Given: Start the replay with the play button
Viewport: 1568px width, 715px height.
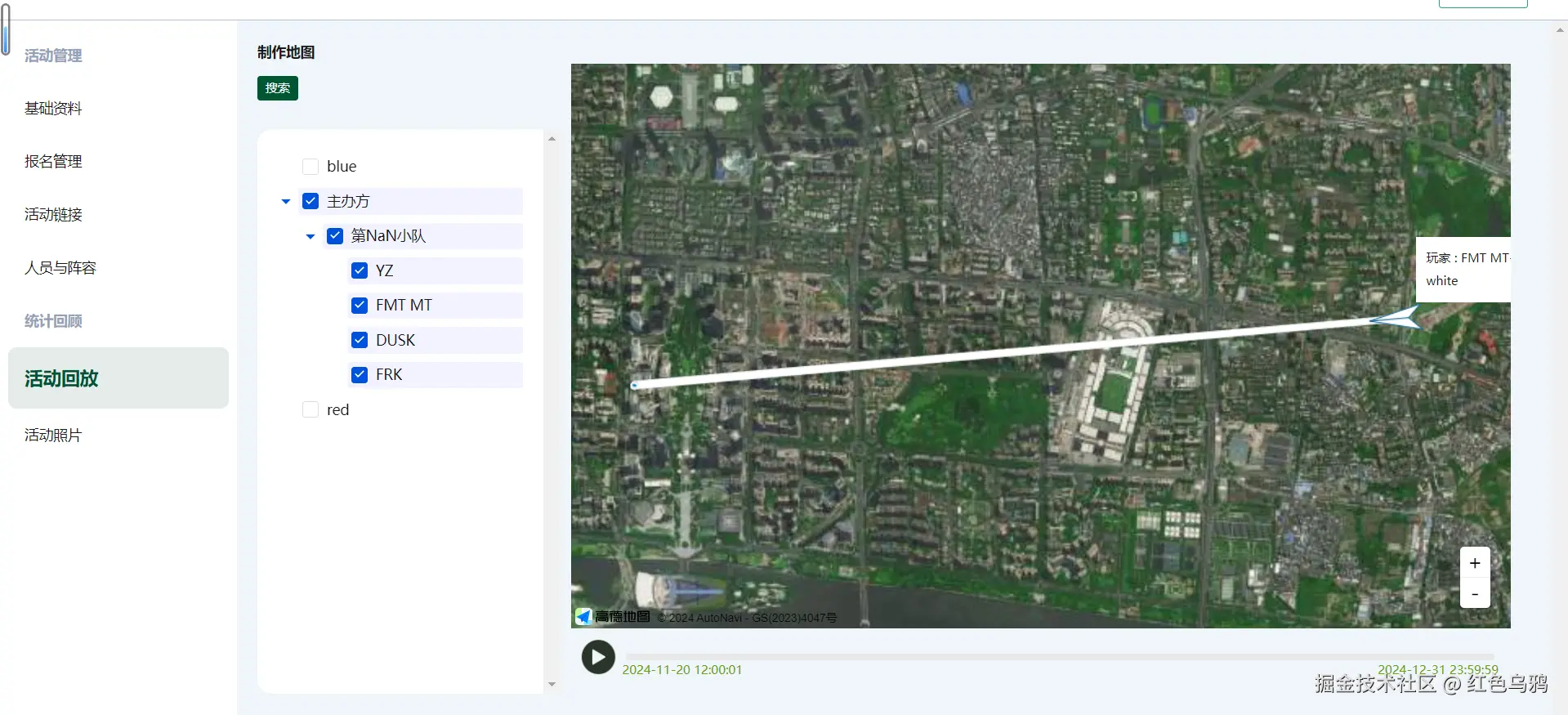Looking at the screenshot, I should pyautogui.click(x=598, y=657).
